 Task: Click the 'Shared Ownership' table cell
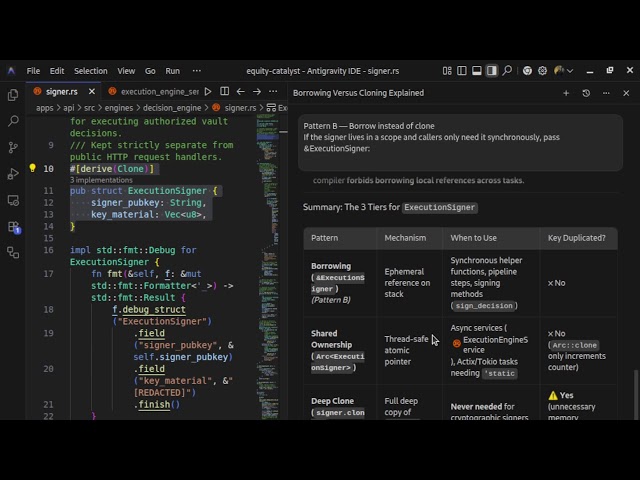click(x=338, y=350)
